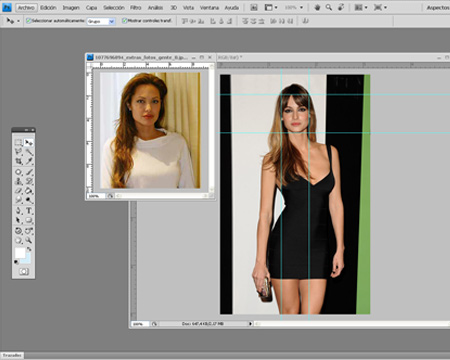
Task: Select the Eraser tool
Action: tap(18, 191)
